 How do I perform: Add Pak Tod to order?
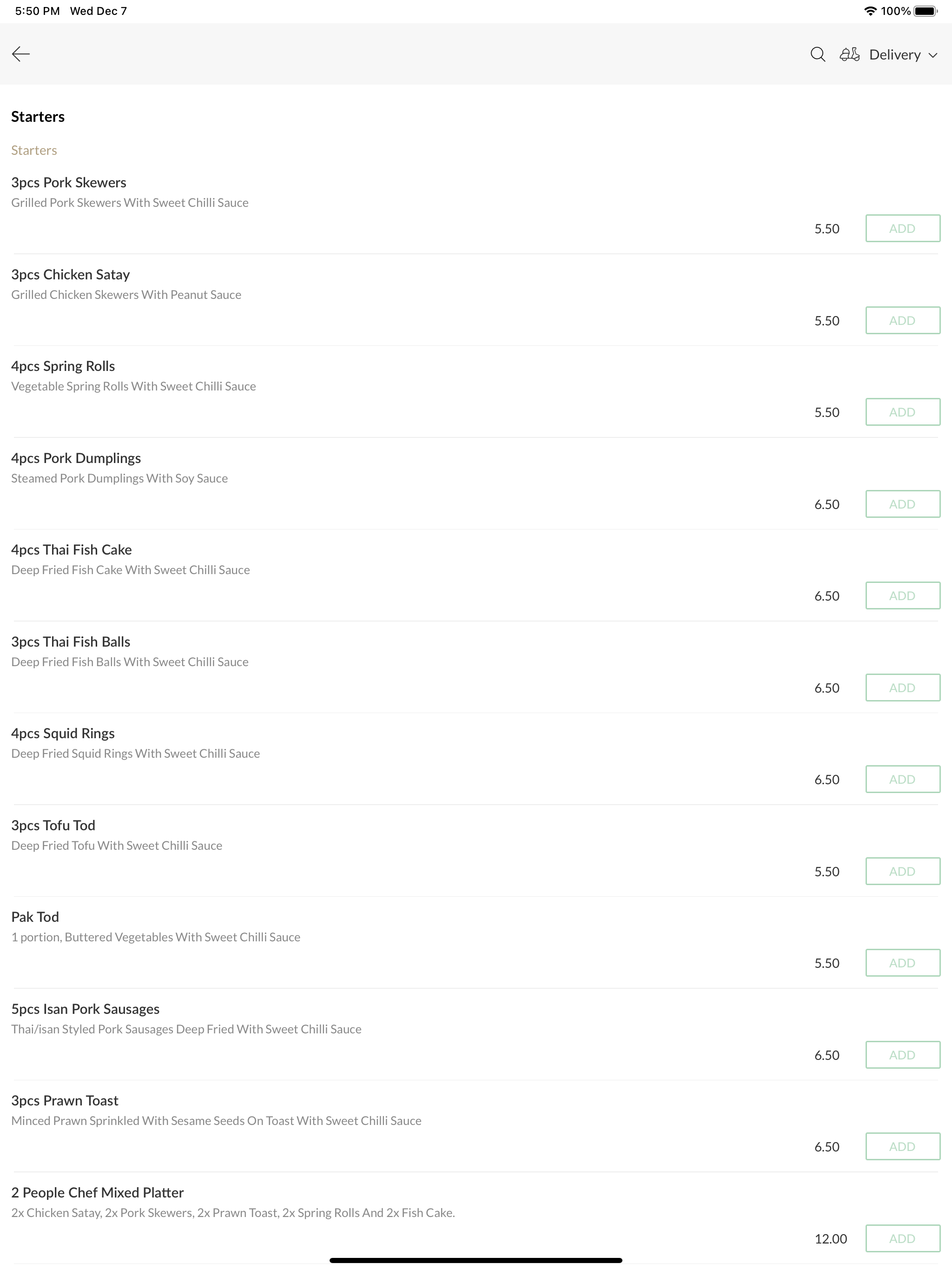coord(903,963)
